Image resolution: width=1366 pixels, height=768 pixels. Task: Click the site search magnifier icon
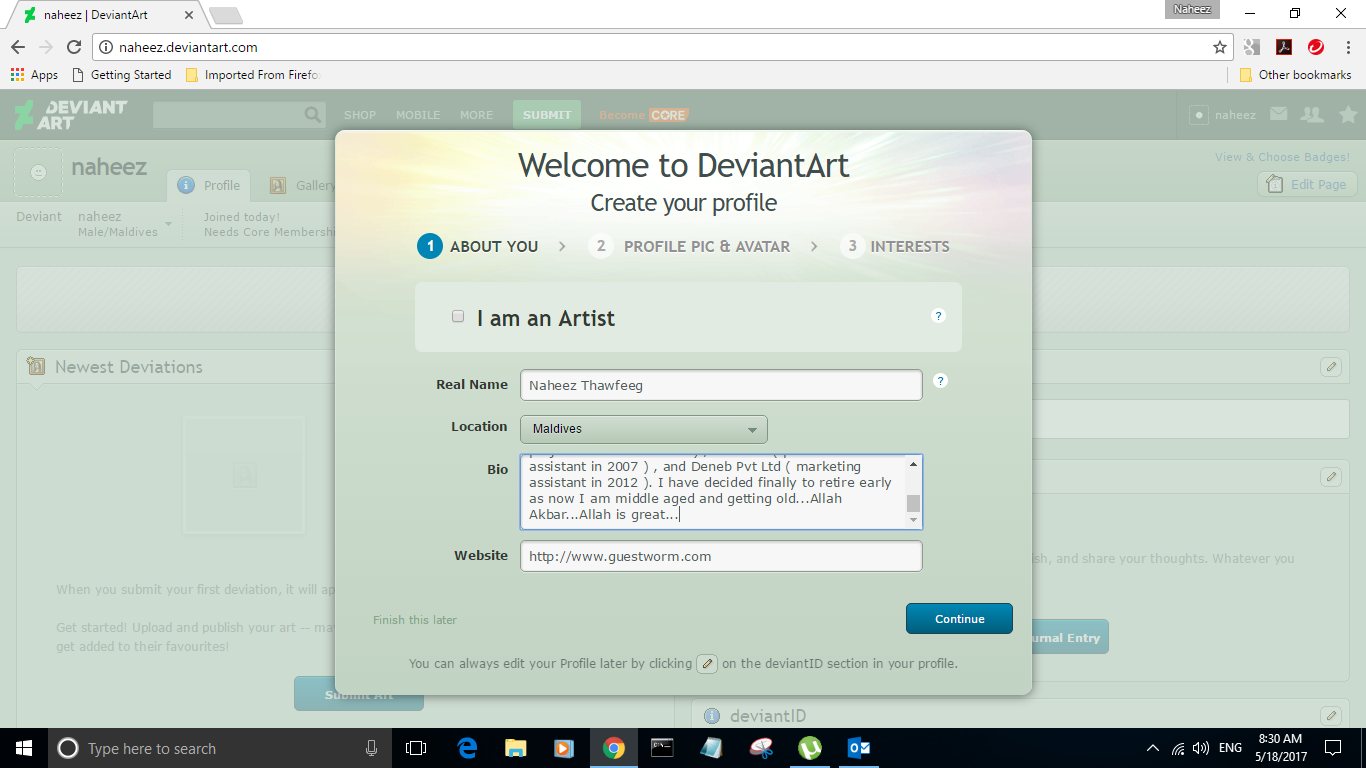(x=314, y=115)
